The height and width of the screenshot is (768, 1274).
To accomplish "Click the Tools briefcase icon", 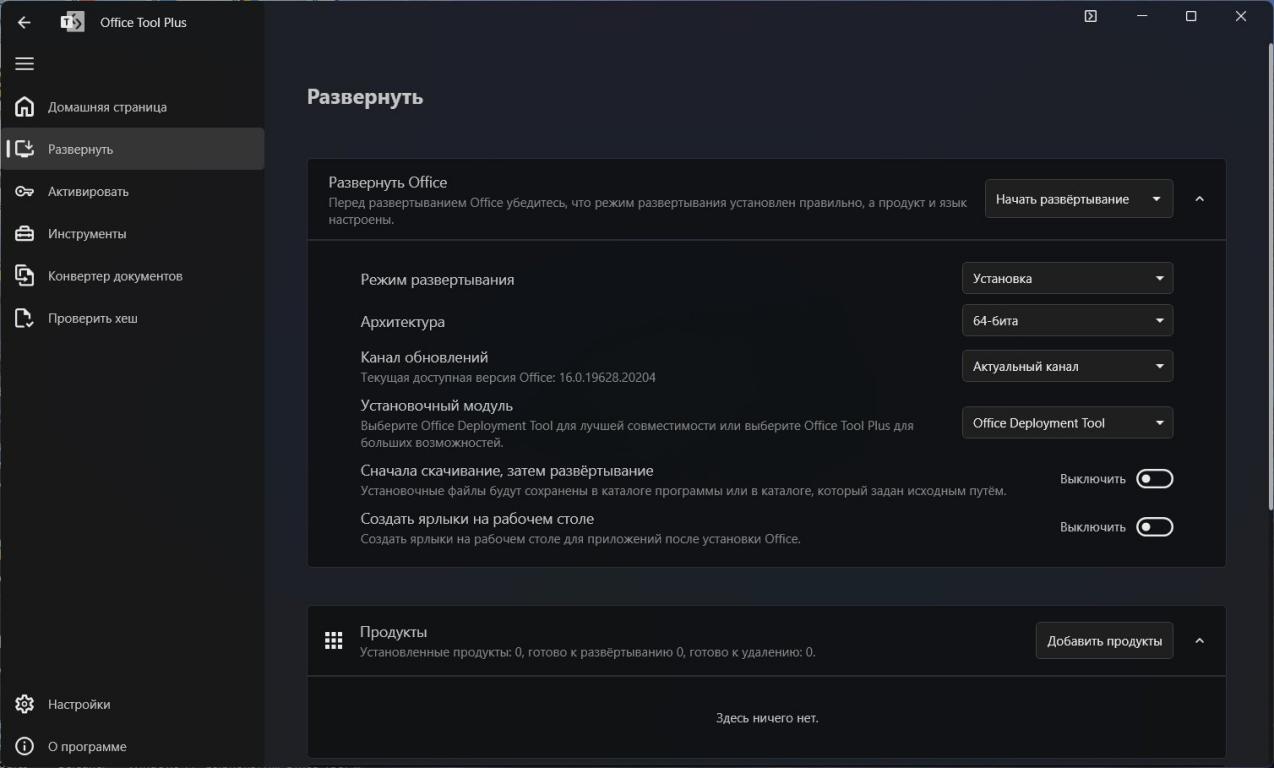I will tap(24, 234).
